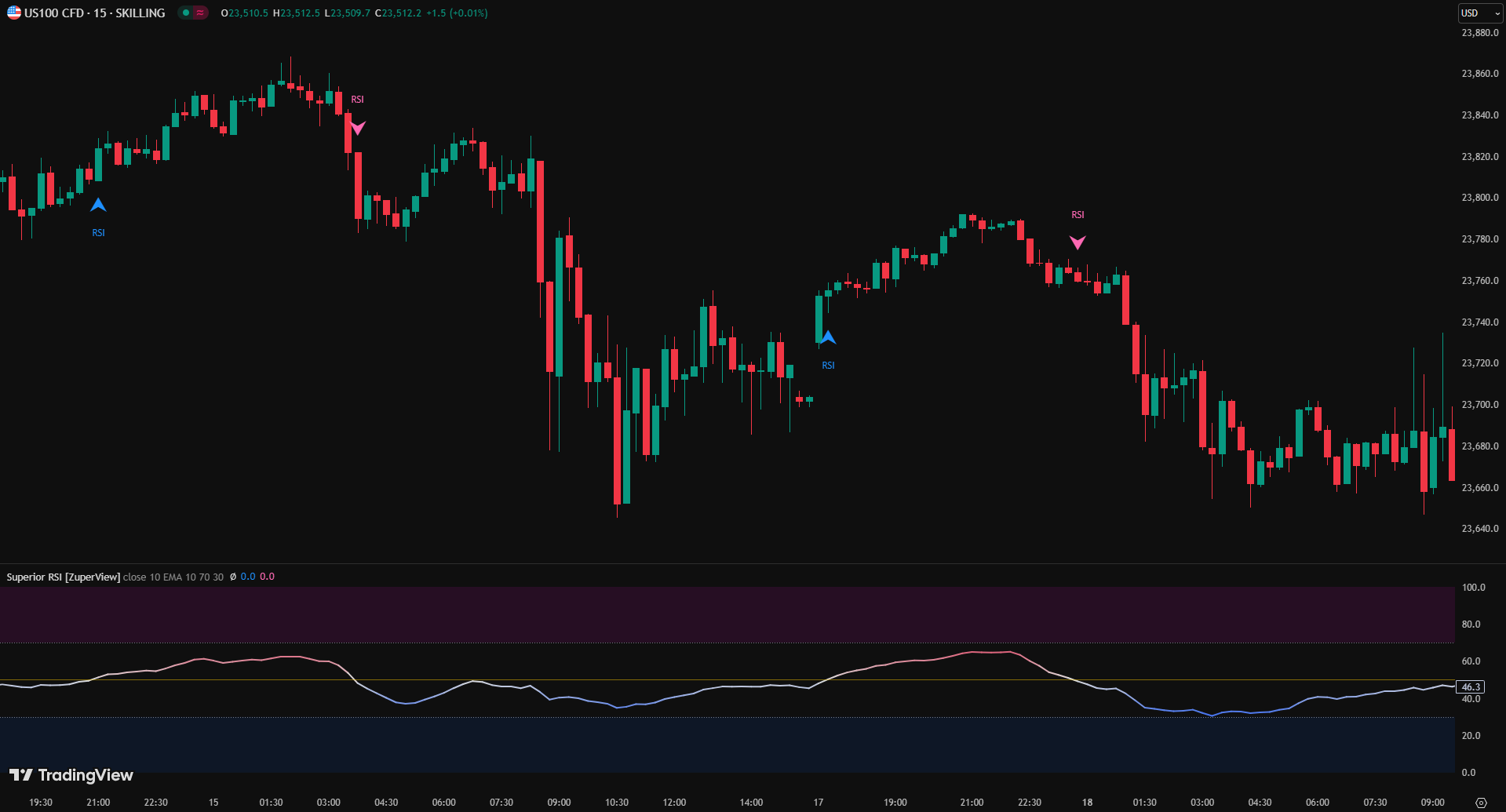Click the TradingView logo watermark

tap(71, 775)
